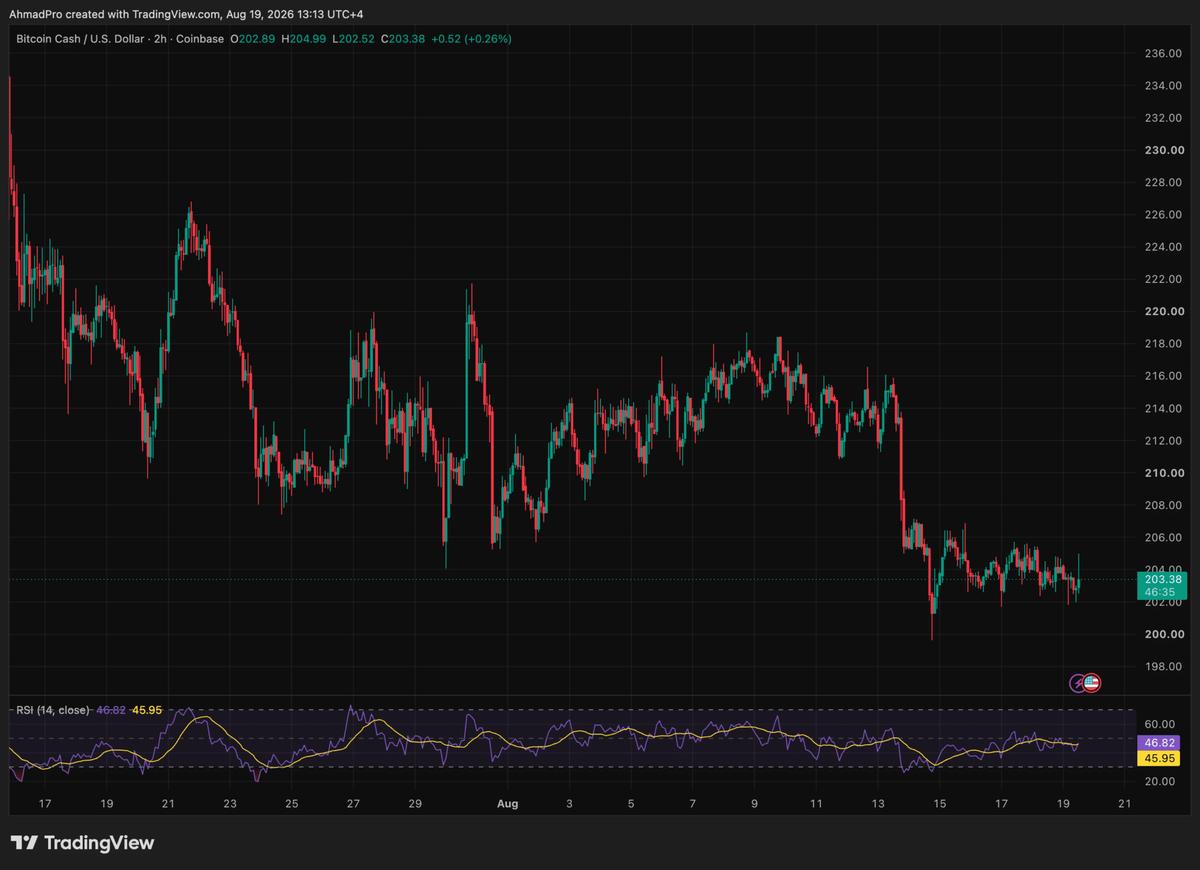This screenshot has width=1200, height=870.
Task: Click the 220.00 price scale label
Action: pyautogui.click(x=1163, y=311)
